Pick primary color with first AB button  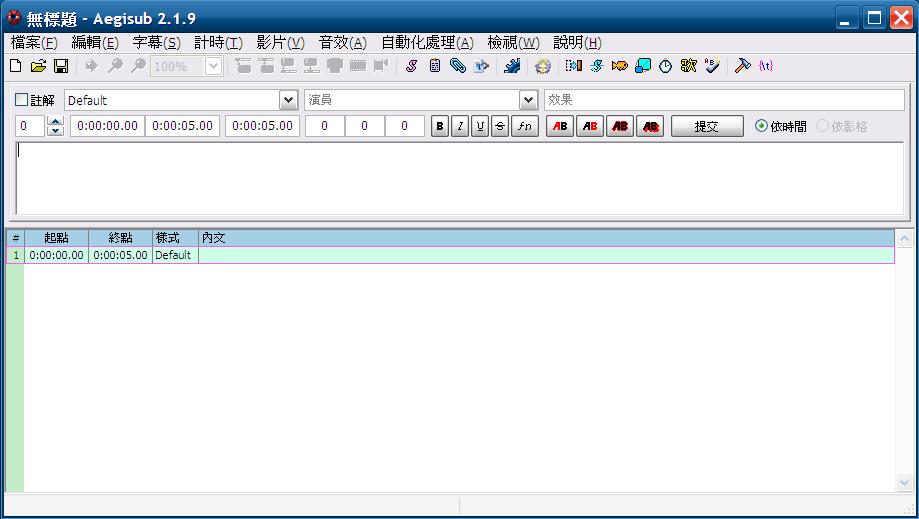(x=560, y=126)
